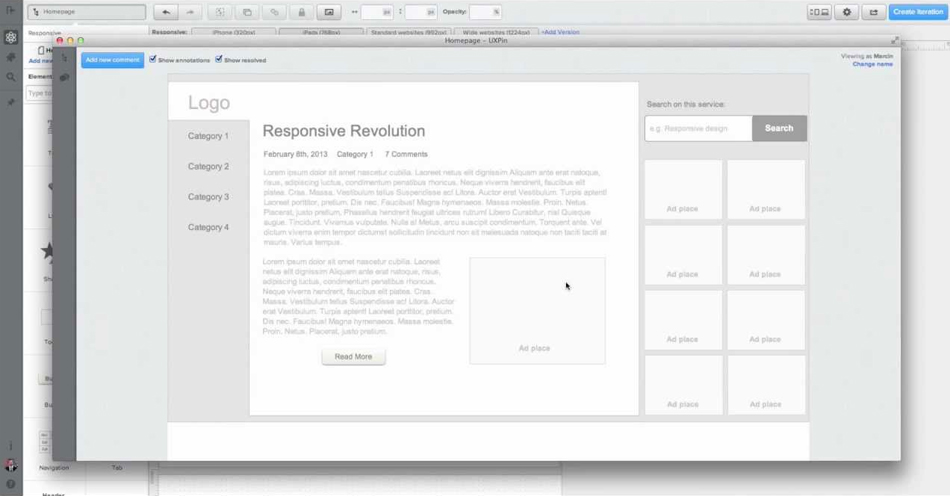Click the lock element icon
This screenshot has height=496, width=950.
[301, 12]
